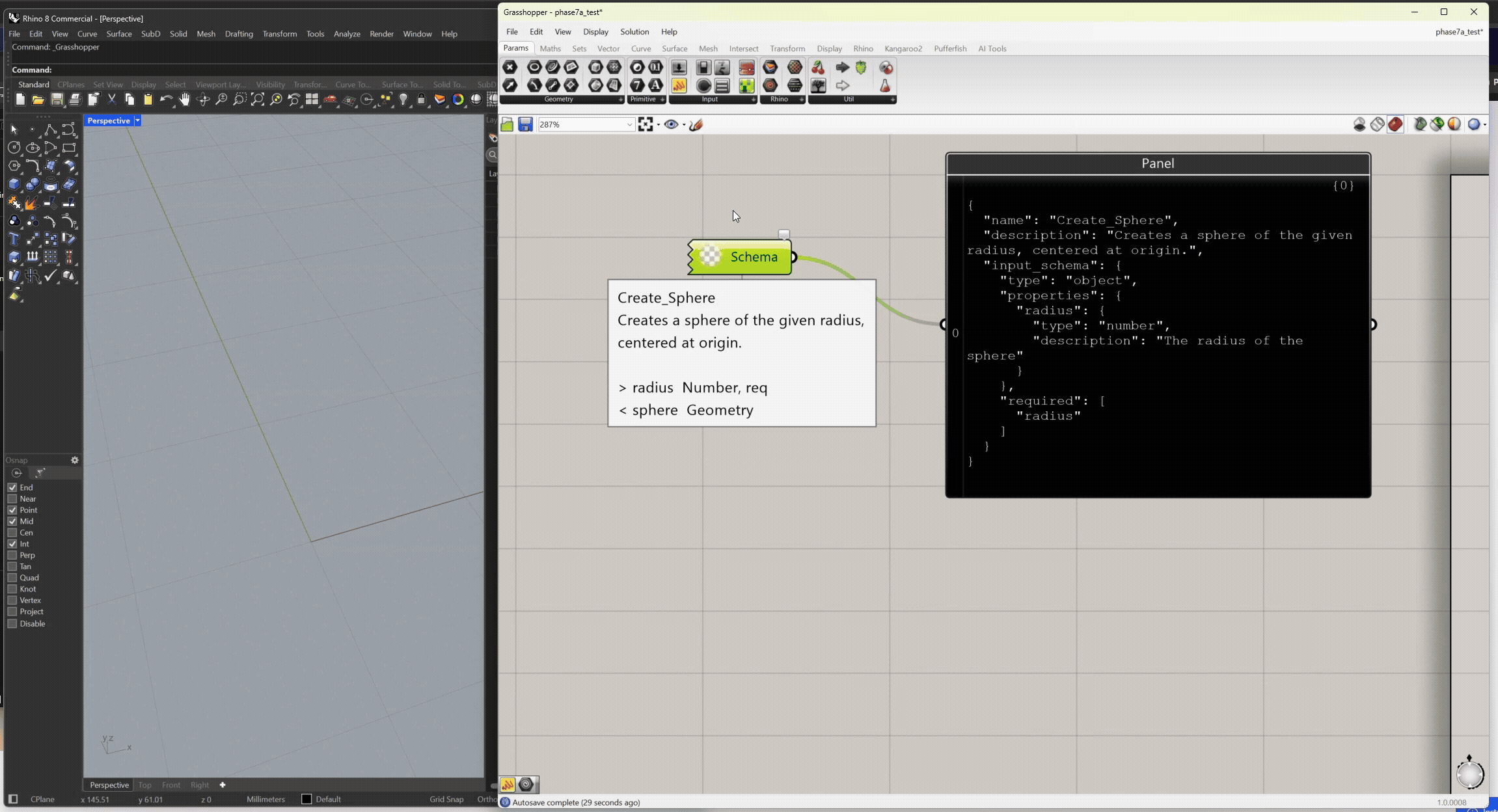Check the Disable osnap checkbox
This screenshot has height=812, width=1498.
point(12,624)
